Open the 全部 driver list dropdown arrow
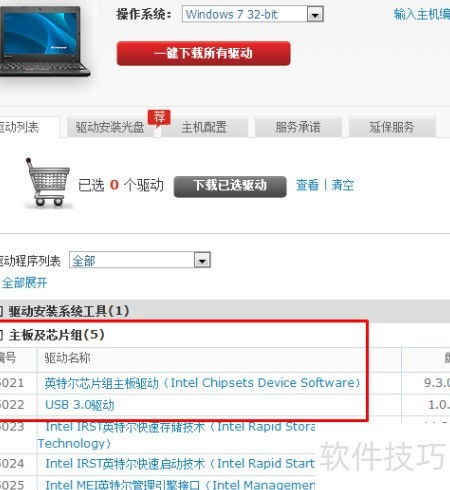 pos(202,260)
